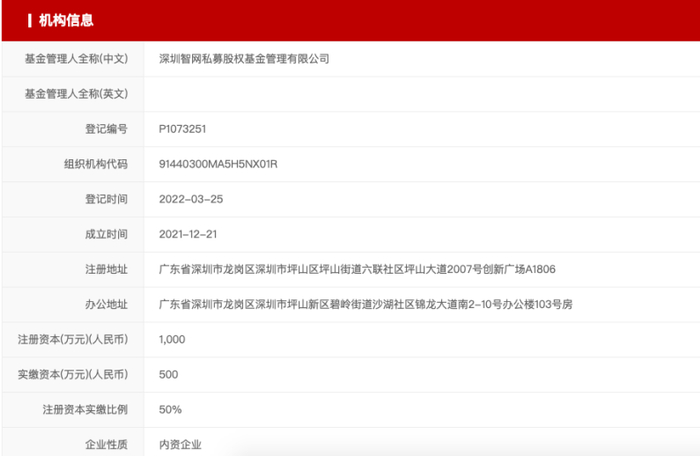Click the 注册地址 label

click(106, 269)
